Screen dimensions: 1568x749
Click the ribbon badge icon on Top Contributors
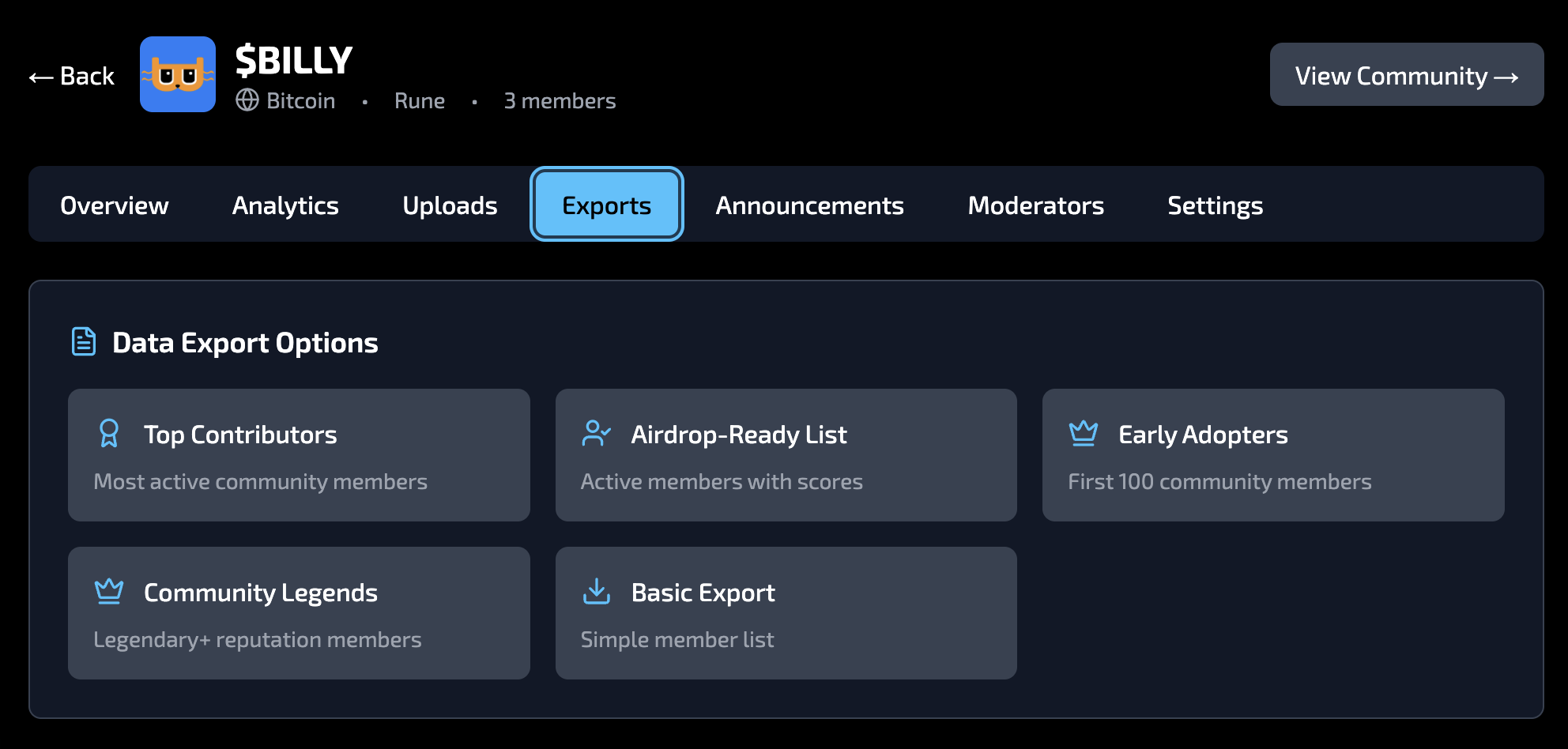point(109,434)
